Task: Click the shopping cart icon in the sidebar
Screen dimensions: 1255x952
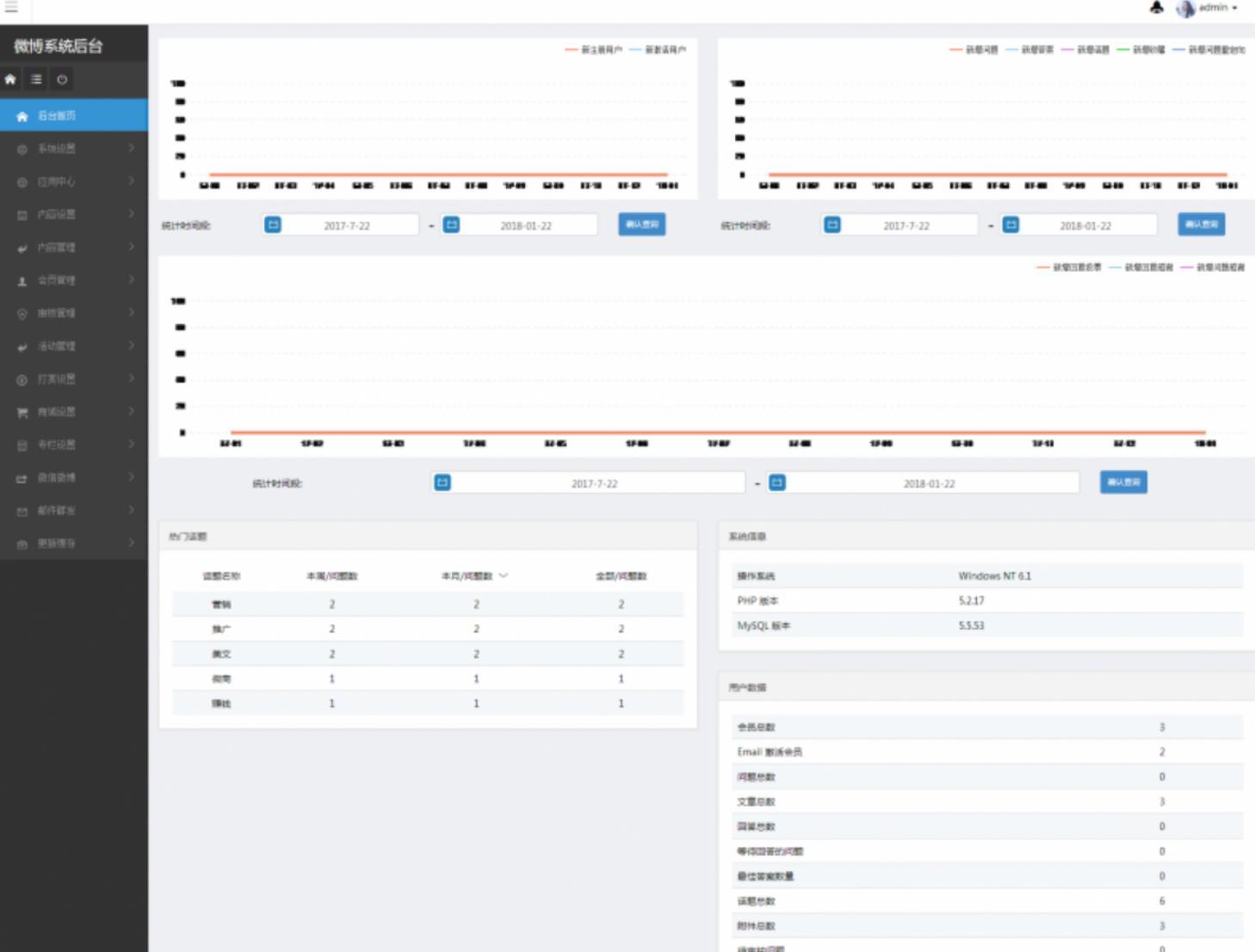Action: pyautogui.click(x=22, y=413)
